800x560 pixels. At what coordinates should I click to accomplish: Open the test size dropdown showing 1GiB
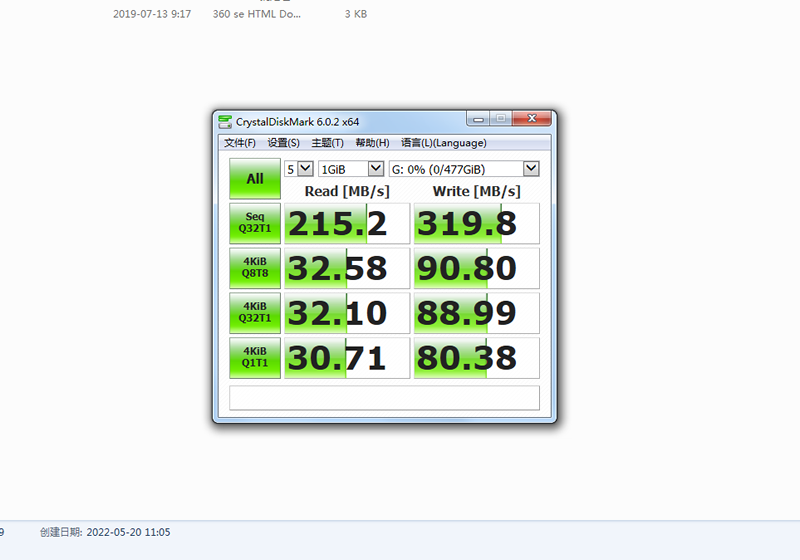coord(351,169)
